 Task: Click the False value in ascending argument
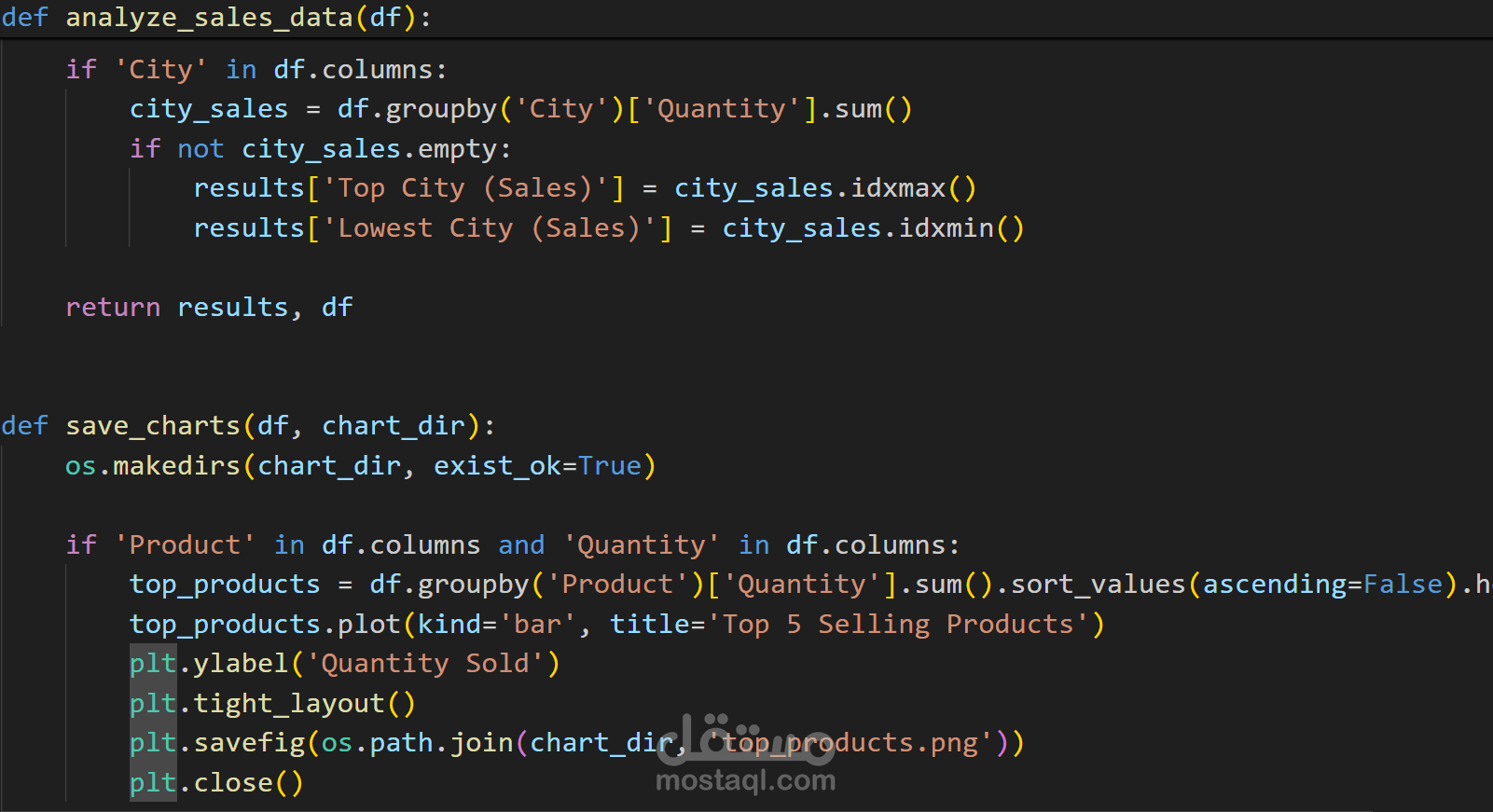click(x=1403, y=585)
